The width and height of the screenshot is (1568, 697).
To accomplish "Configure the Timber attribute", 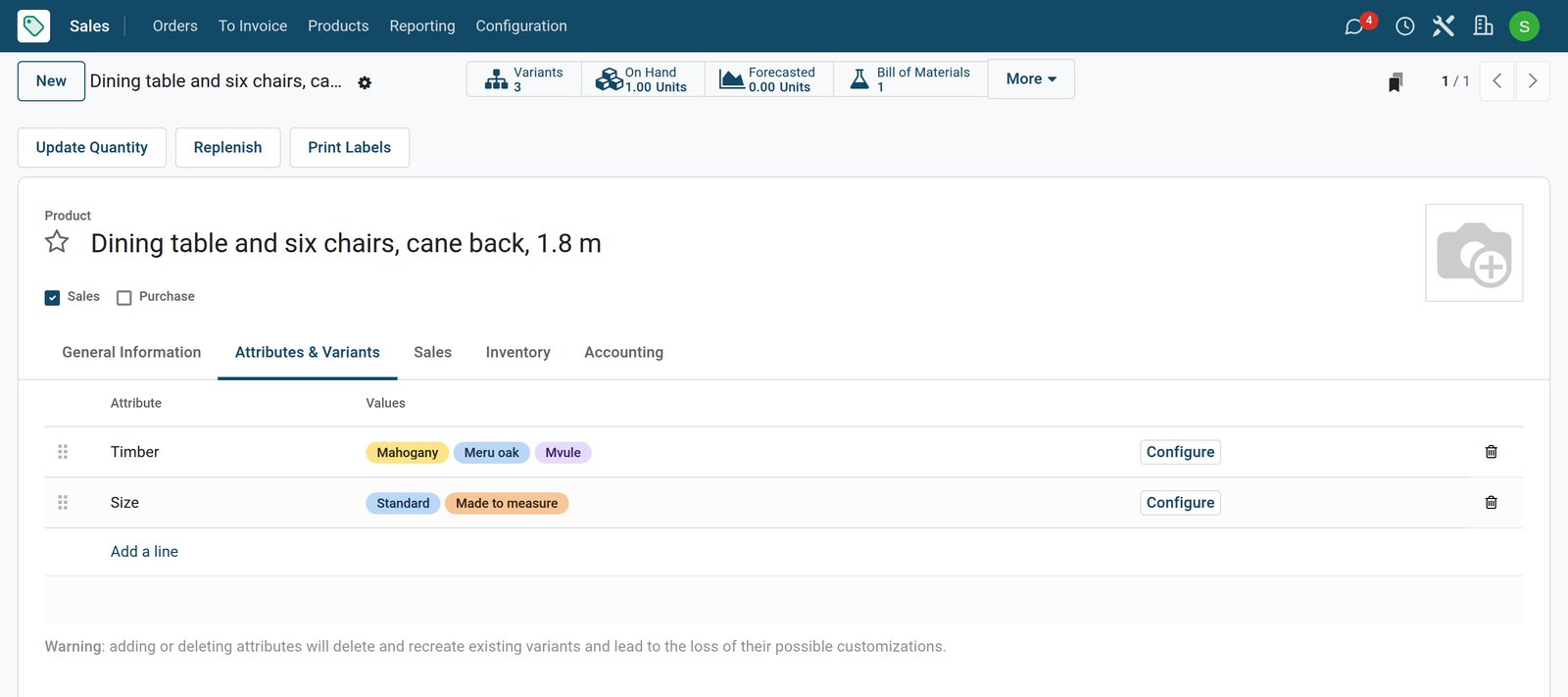I will point(1180,452).
